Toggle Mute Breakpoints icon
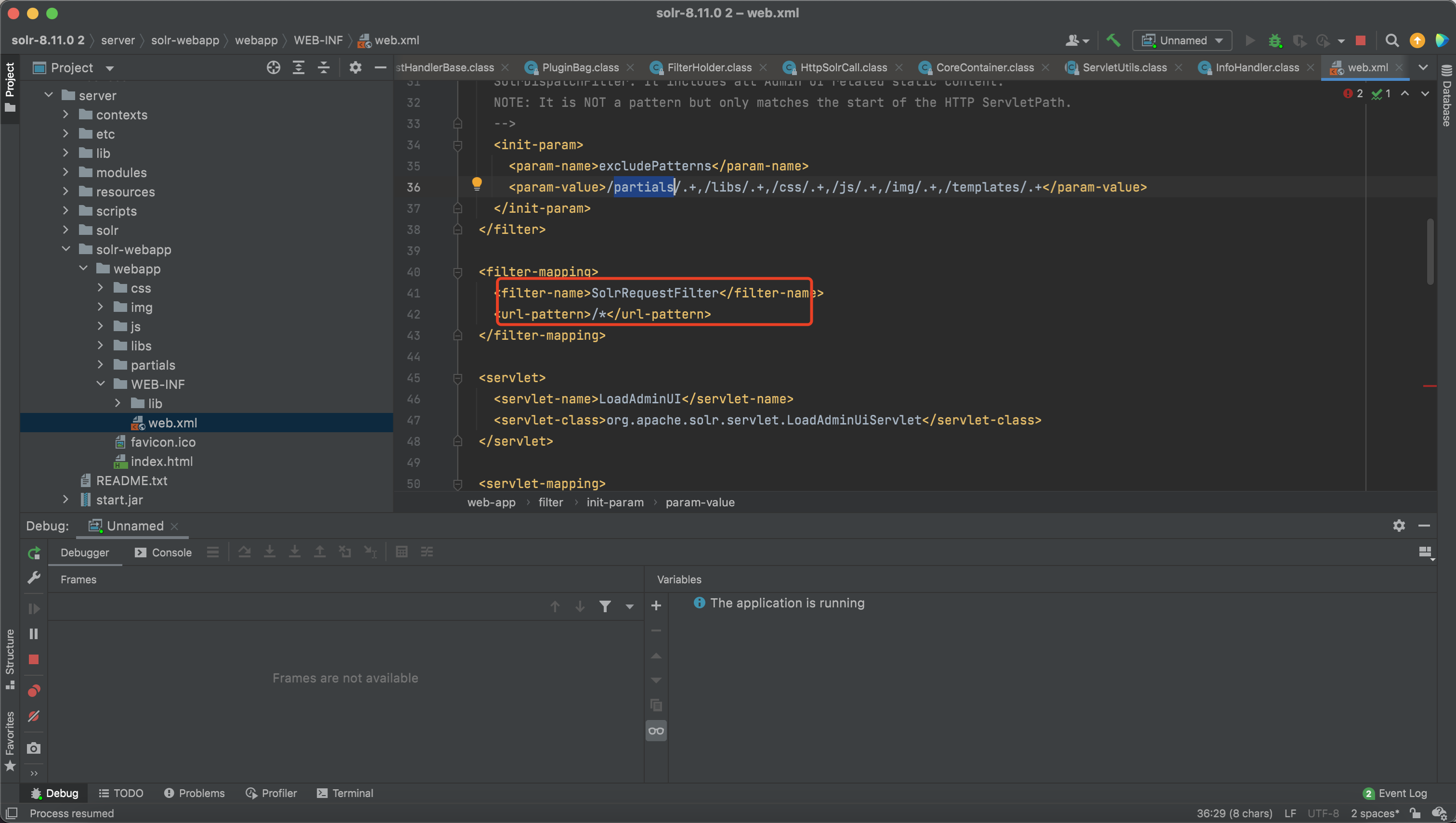Viewport: 1456px width, 823px height. pos(34,716)
